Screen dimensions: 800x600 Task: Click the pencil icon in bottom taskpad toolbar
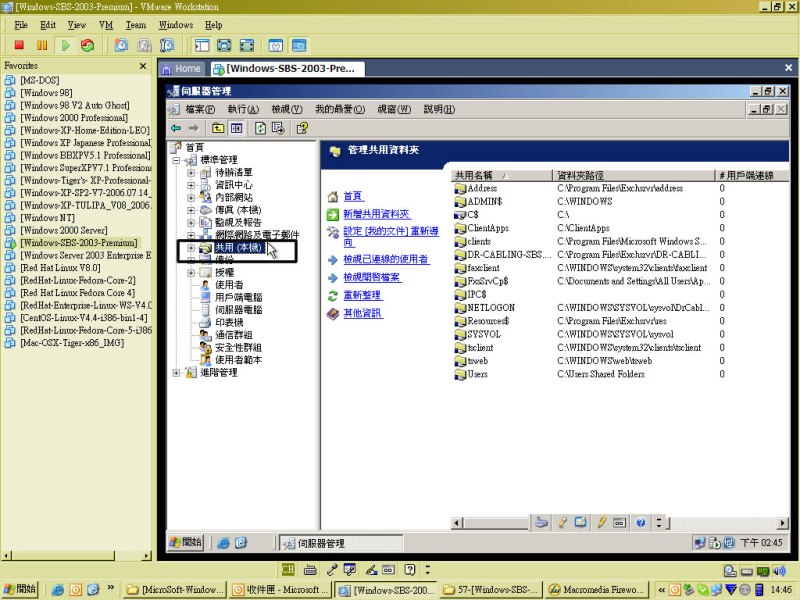602,522
